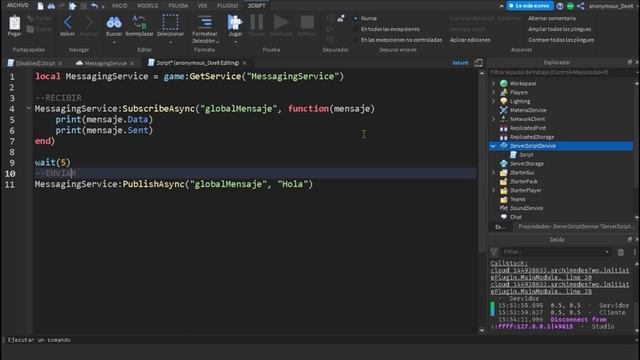This screenshot has height=360, width=640.
Task: Close the MessagingService tab
Action: [x=132, y=63]
